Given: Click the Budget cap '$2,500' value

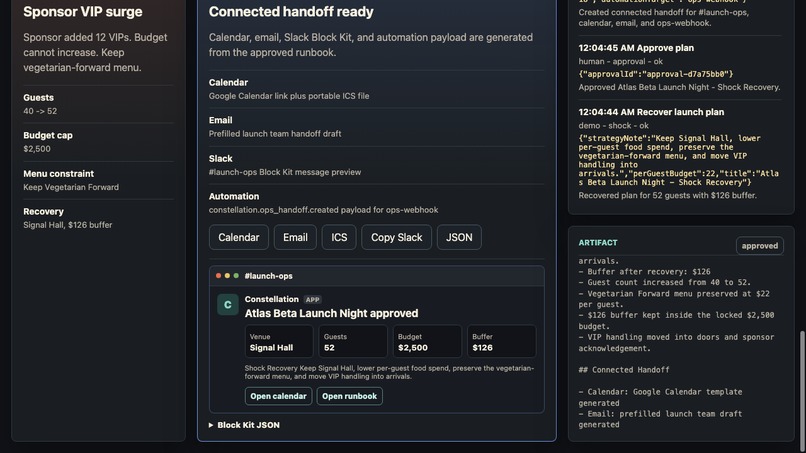Looking at the screenshot, I should pos(37,149).
